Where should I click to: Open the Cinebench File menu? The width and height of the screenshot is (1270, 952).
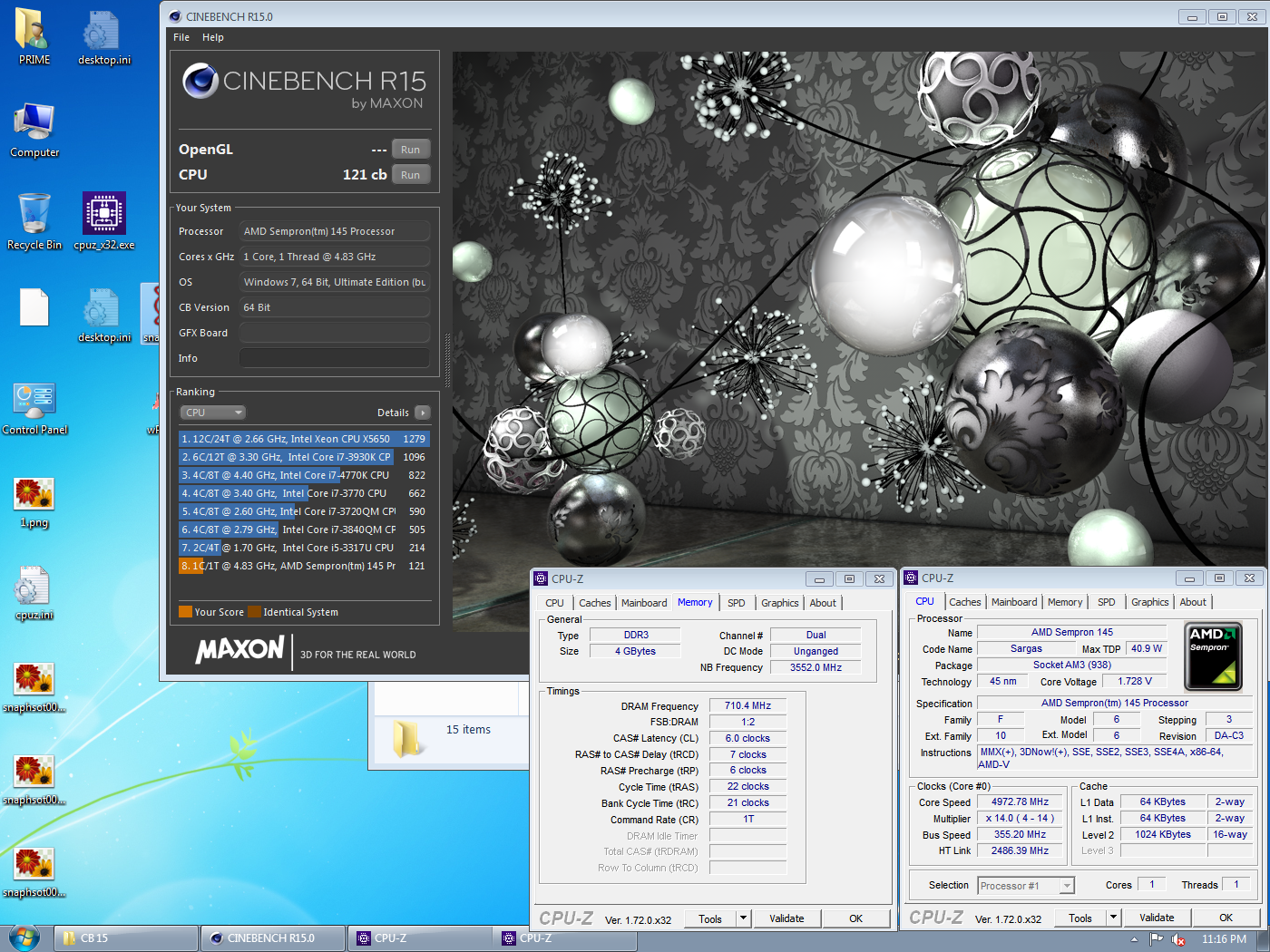pyautogui.click(x=181, y=37)
